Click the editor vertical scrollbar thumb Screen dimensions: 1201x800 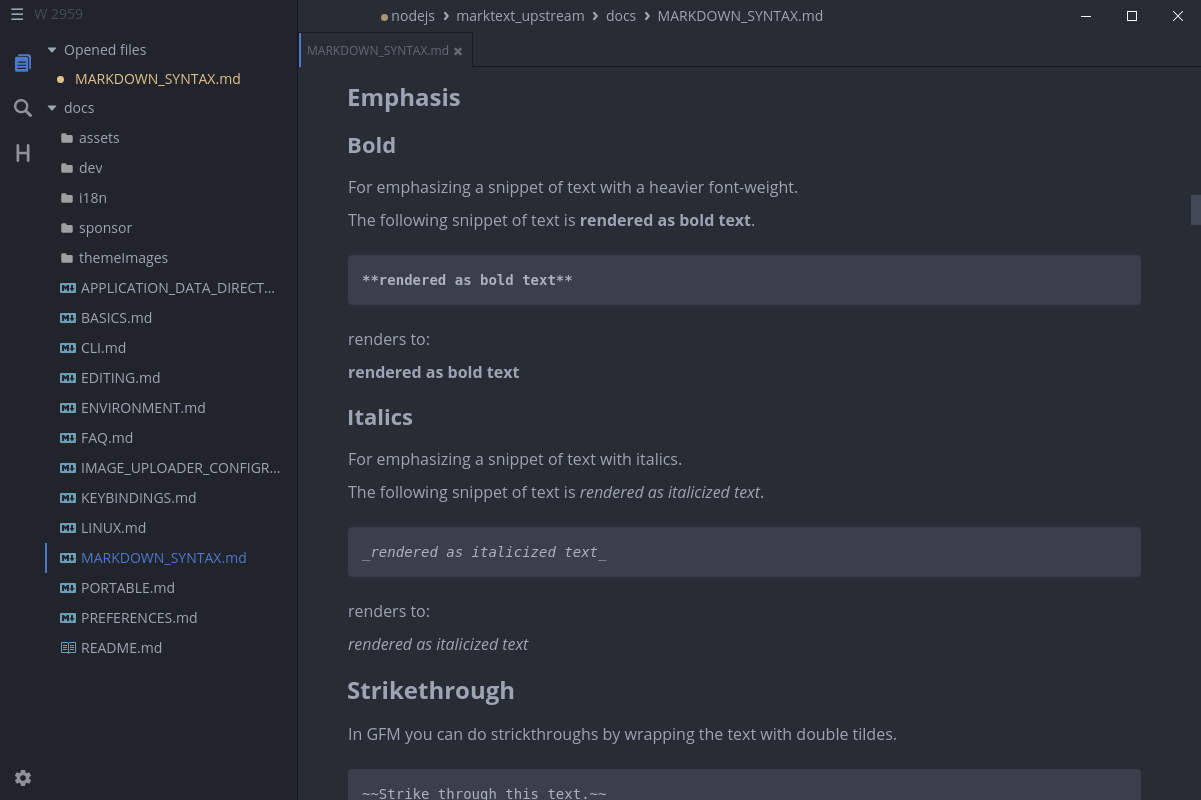tap(1195, 209)
